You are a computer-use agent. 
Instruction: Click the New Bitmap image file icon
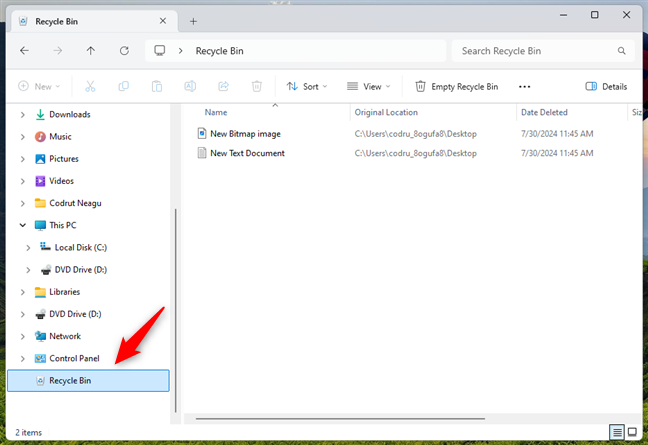click(x=202, y=133)
